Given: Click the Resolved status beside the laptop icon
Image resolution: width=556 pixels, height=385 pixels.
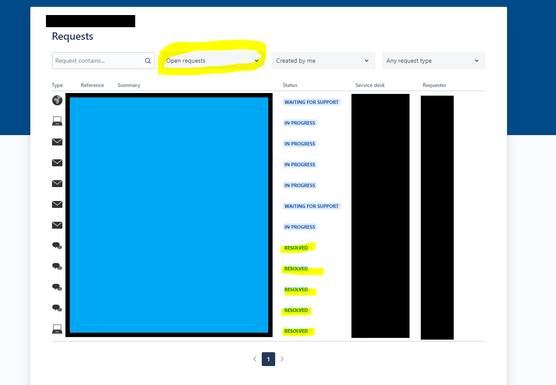Looking at the screenshot, I should tap(296, 331).
